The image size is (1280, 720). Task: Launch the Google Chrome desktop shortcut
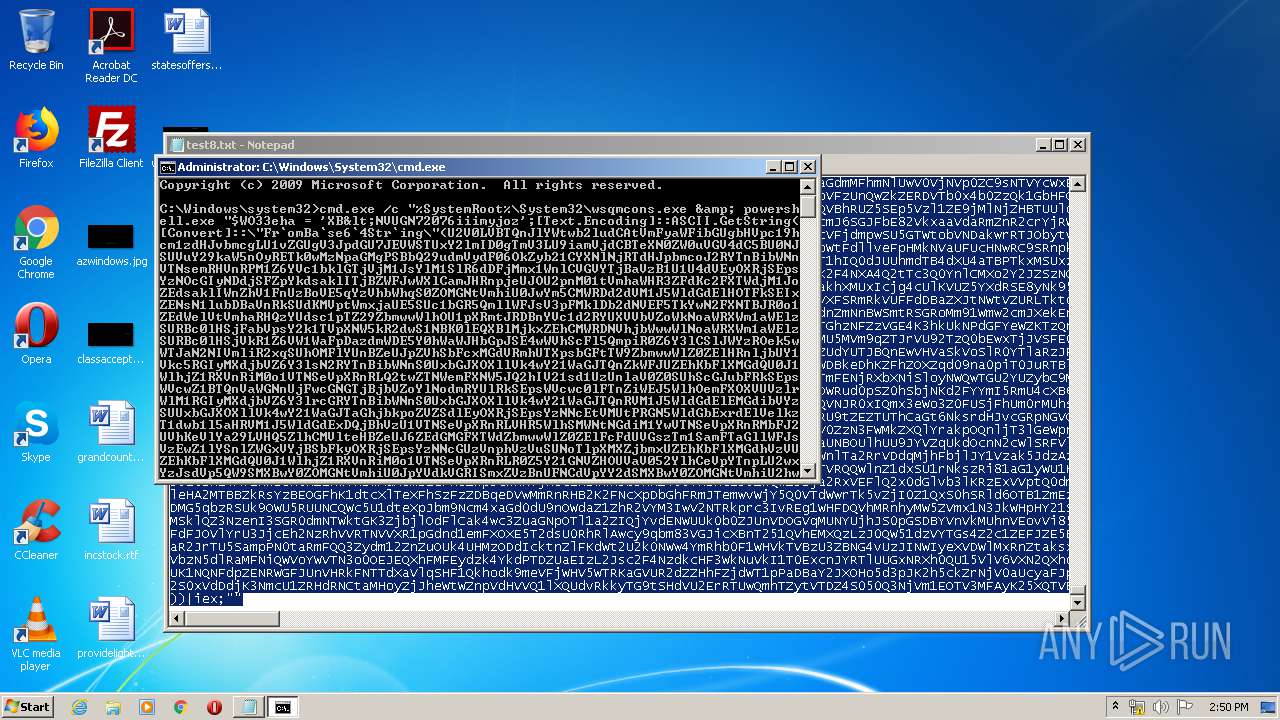[36, 243]
